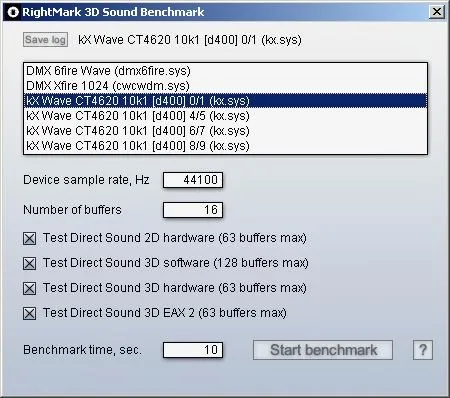Click the current device label beside Save log
Viewport: 450px width, 398px height.
click(190, 40)
